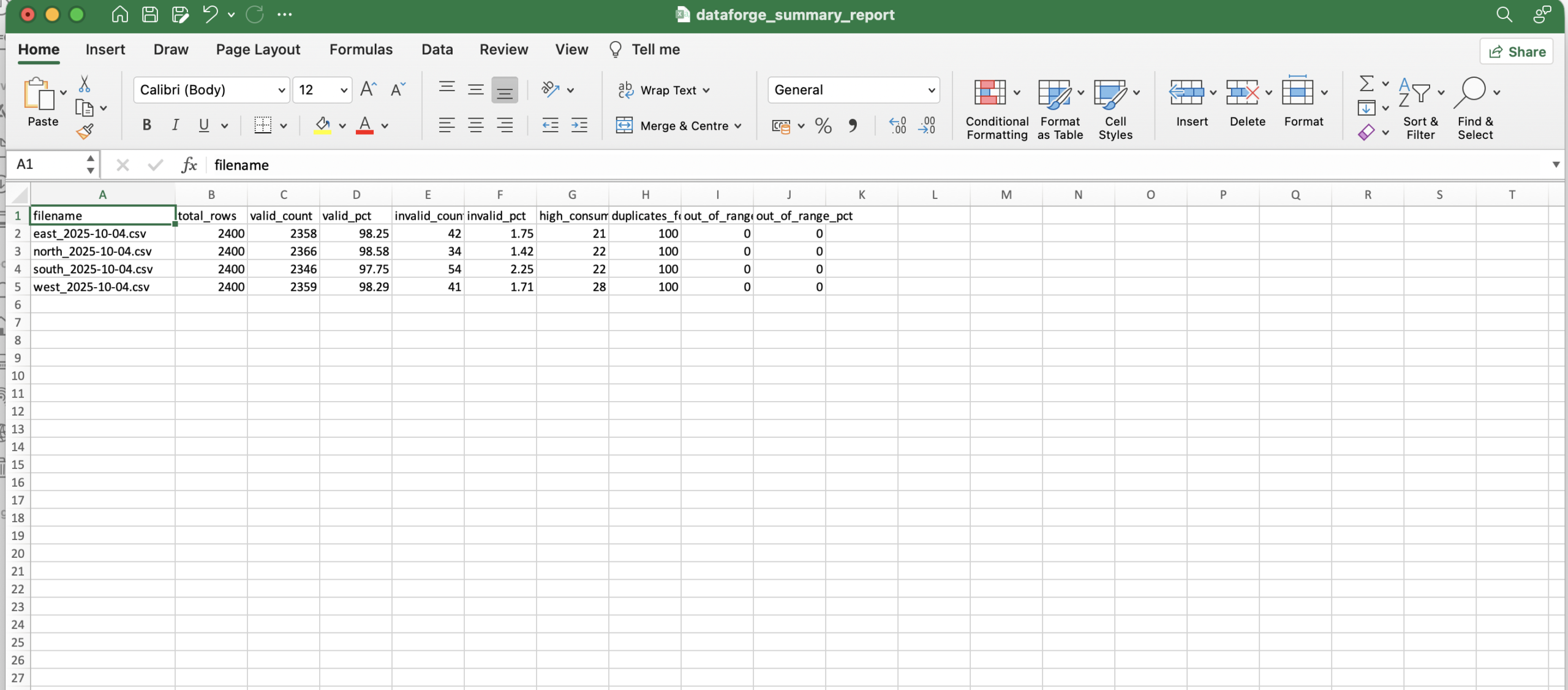Click the Undo arrow icon
1568x690 pixels.
210,14
